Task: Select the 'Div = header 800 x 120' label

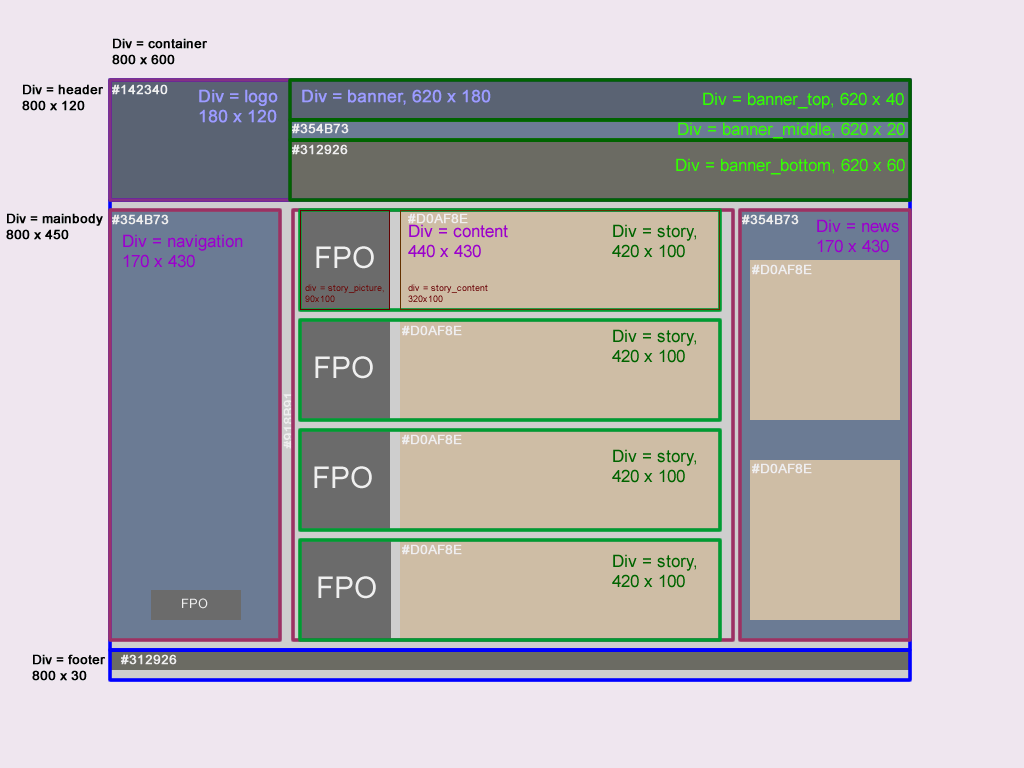Action: click(x=62, y=97)
